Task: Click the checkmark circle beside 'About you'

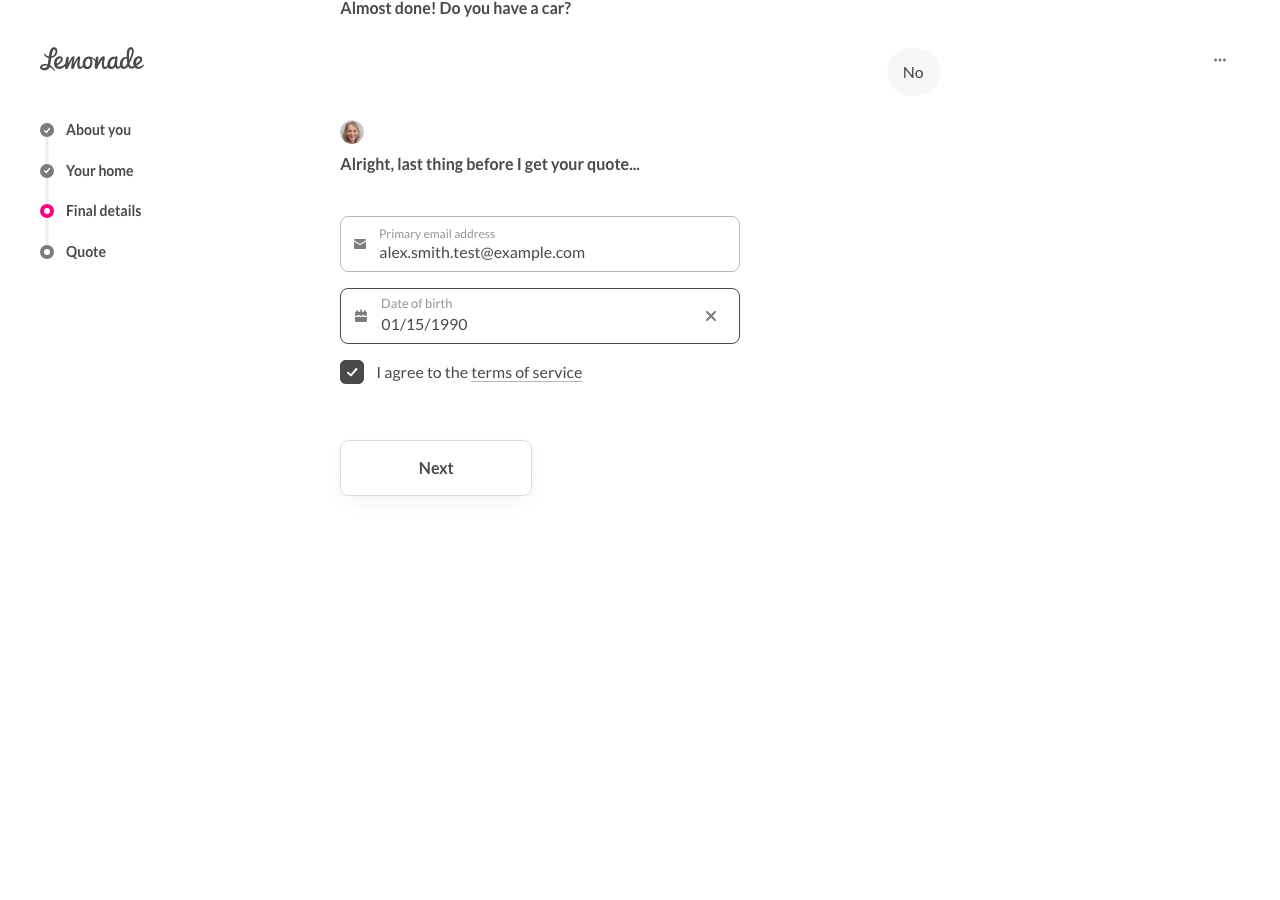Action: (x=47, y=130)
